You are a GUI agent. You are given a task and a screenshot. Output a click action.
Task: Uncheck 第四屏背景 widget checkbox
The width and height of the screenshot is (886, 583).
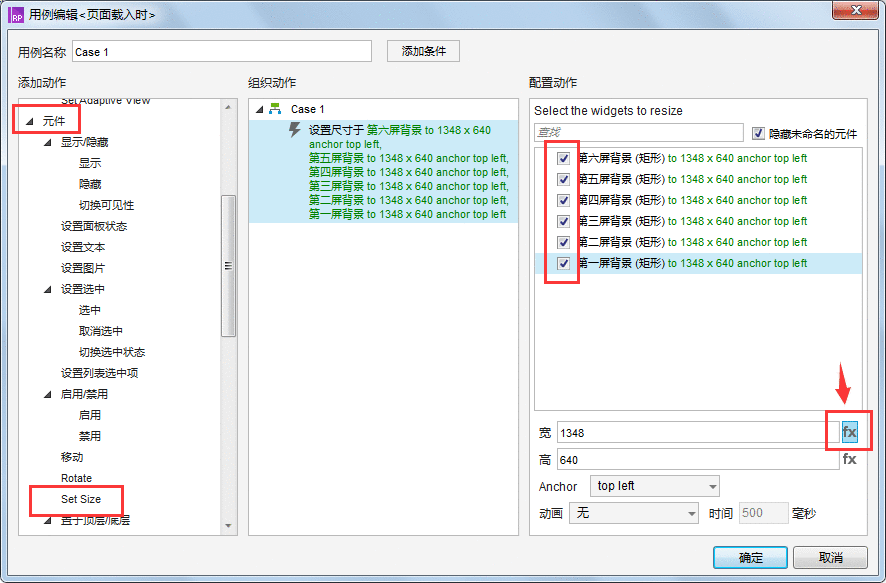point(563,200)
